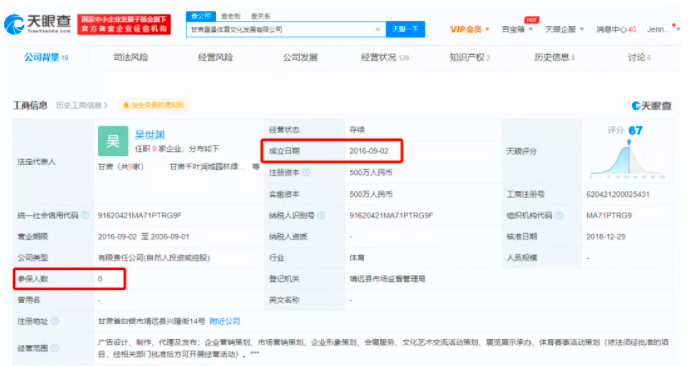The image size is (689, 366).
Task: Select the 查老板 search tab
Action: [231, 16]
